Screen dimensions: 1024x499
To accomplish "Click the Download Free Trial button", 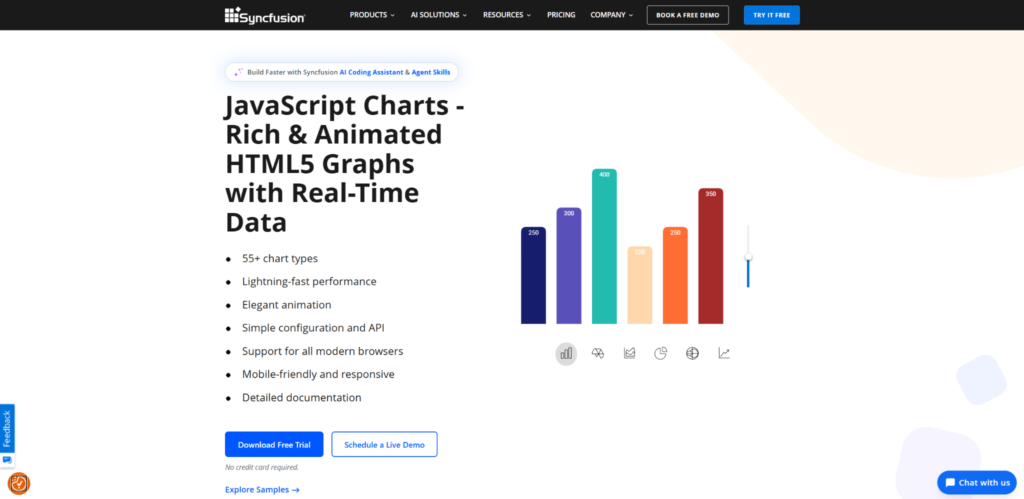I will pyautogui.click(x=274, y=444).
